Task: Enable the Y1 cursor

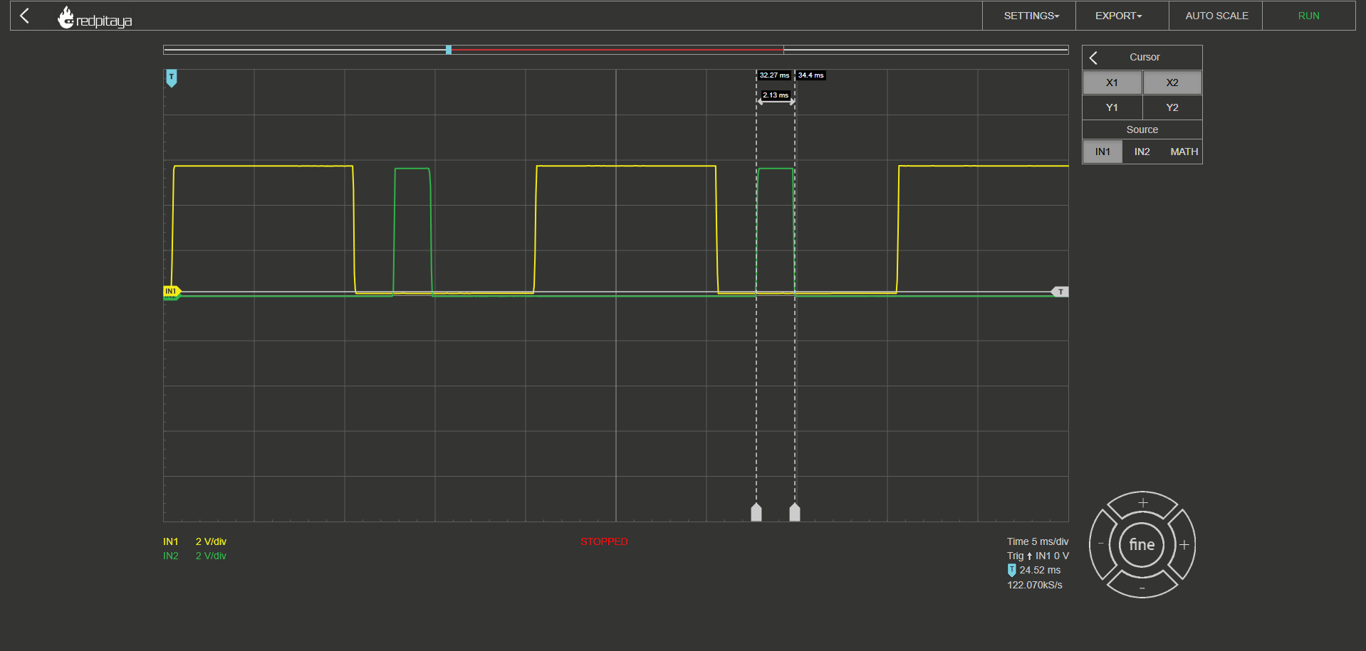Action: point(1112,107)
